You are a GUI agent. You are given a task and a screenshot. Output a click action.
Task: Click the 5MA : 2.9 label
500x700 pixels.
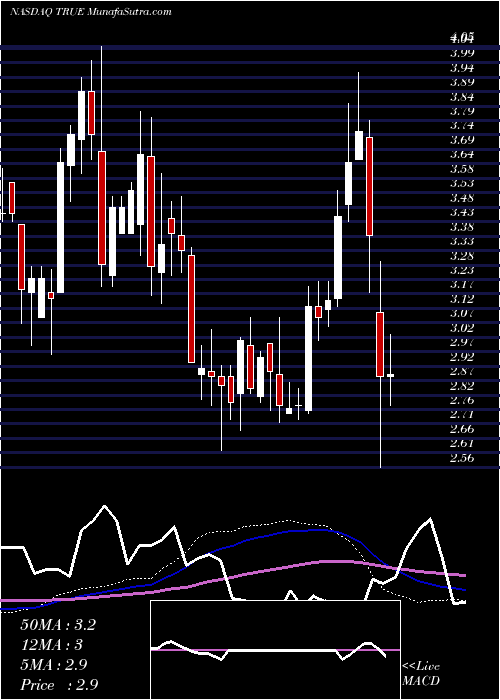[x=54, y=665]
